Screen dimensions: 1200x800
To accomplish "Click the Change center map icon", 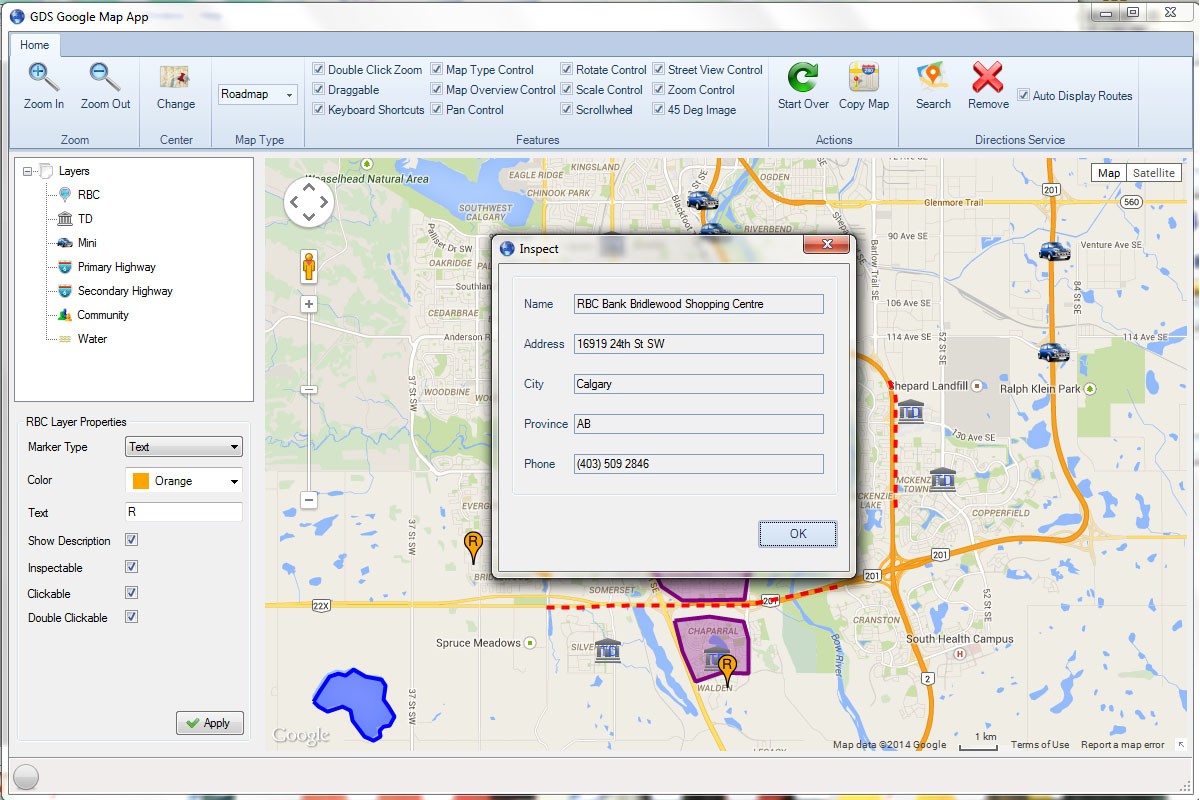I will [x=175, y=77].
